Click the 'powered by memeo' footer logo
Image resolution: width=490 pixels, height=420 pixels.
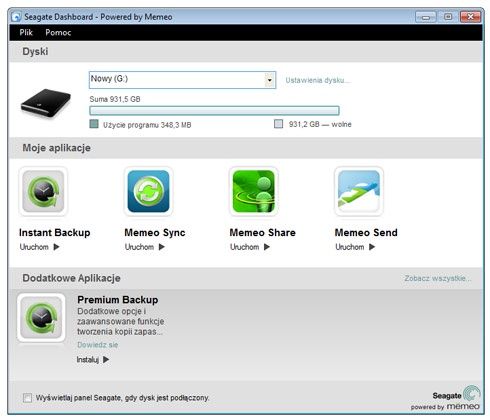[x=445, y=407]
